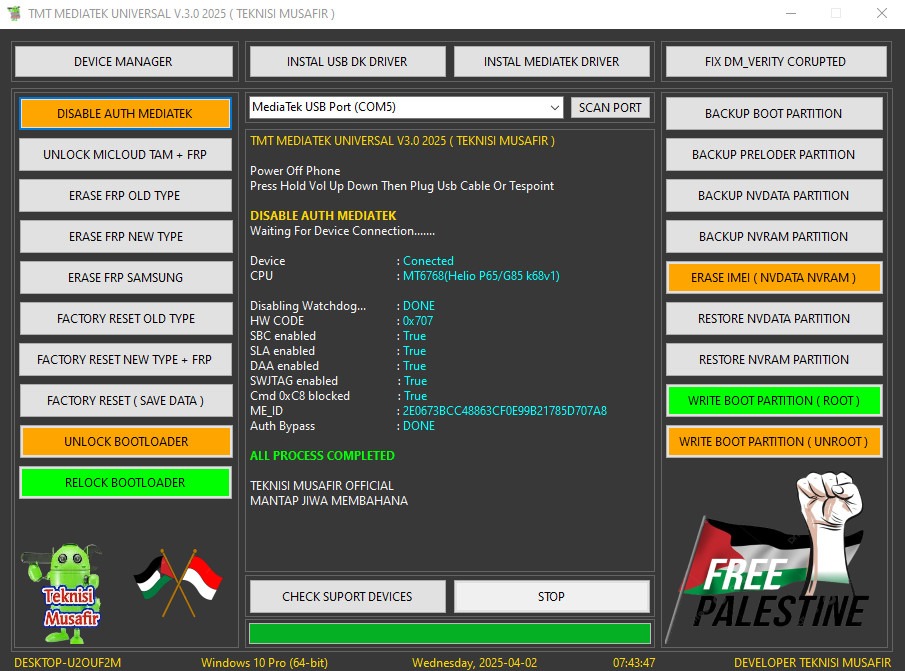Start Factory Reset New Type + FRP
Screen dimensions: 905x671
click(x=125, y=359)
